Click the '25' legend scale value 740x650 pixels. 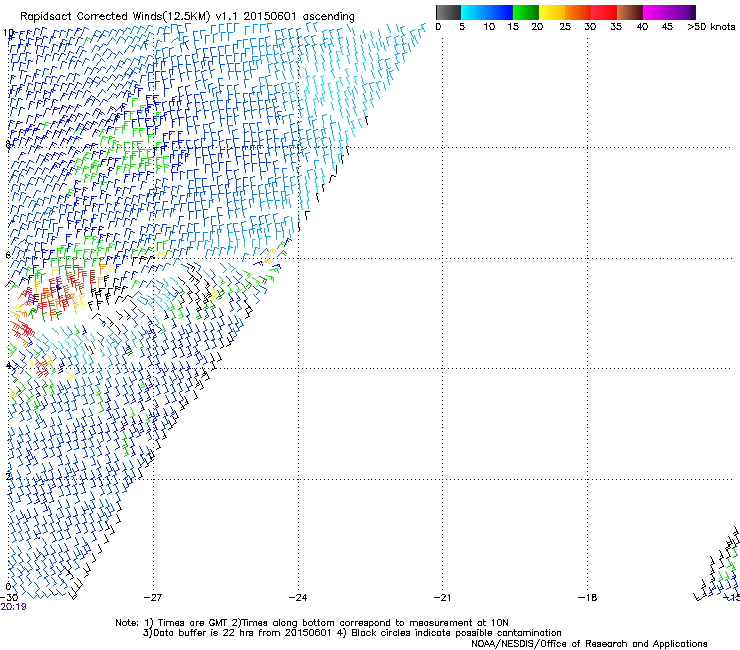[565, 27]
